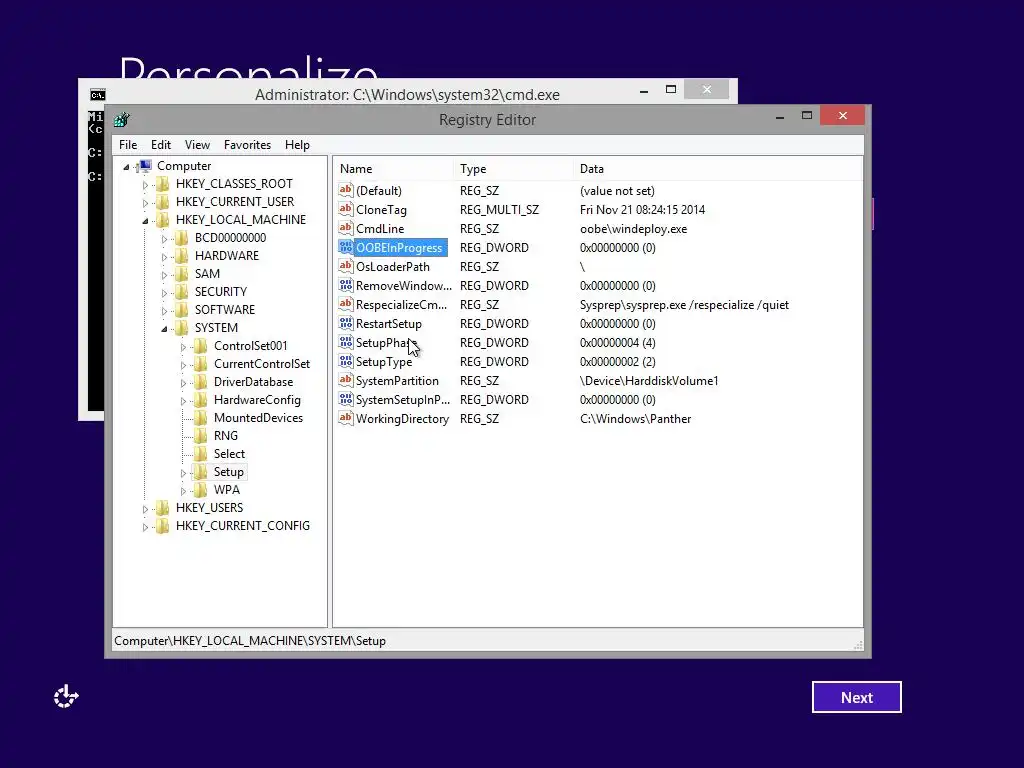Viewport: 1024px width, 768px height.
Task: Click the HARDWARE folder icon
Action: click(181, 256)
